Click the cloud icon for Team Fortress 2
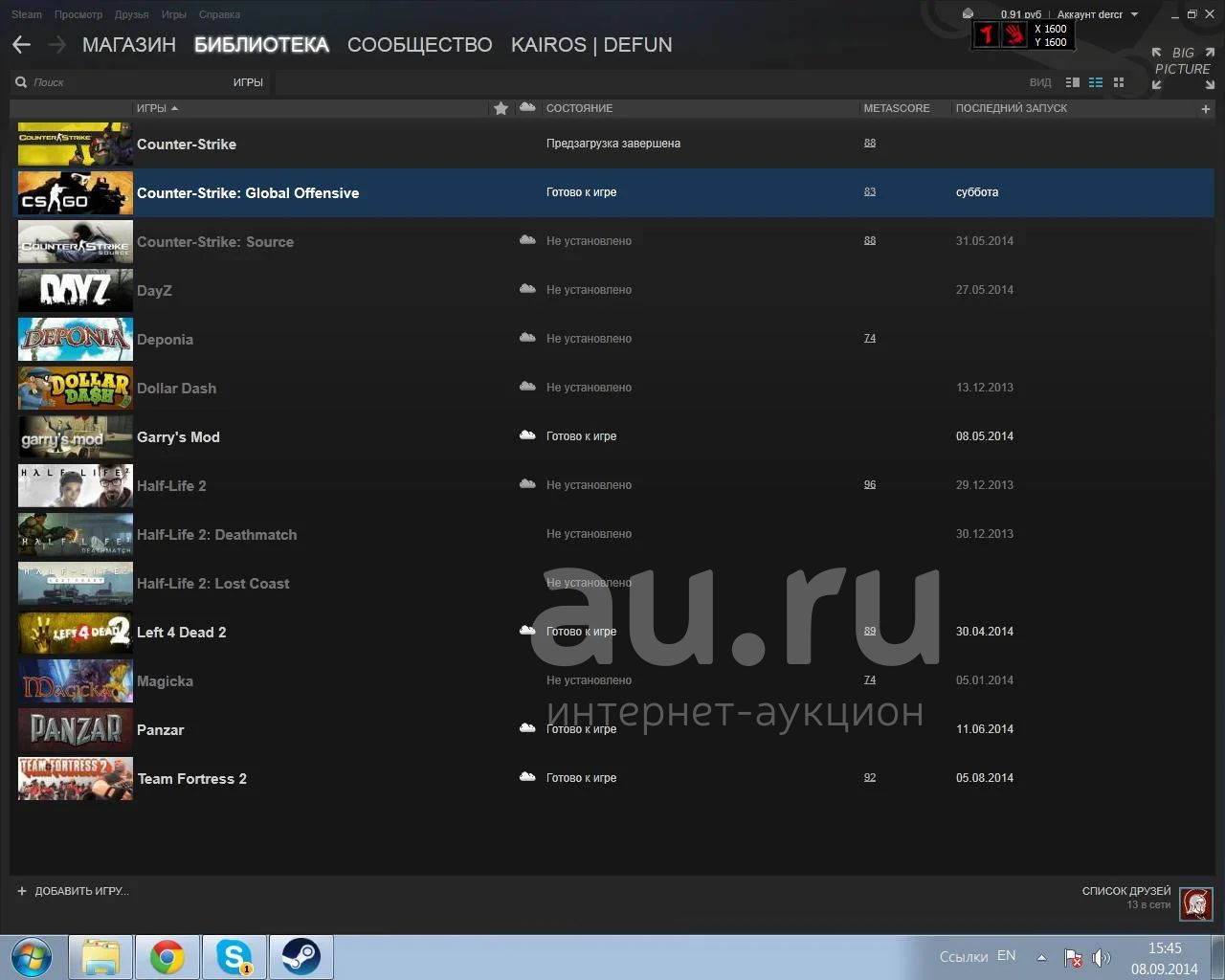Image resolution: width=1225 pixels, height=980 pixels. [527, 777]
